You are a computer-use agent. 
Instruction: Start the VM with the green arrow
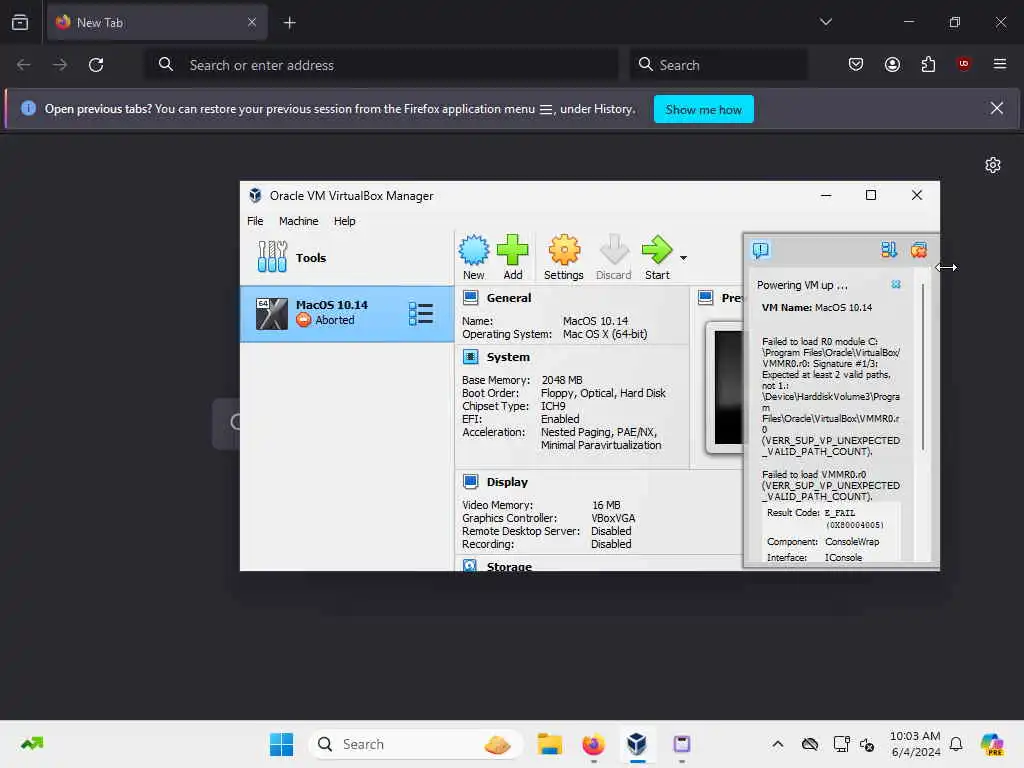coord(657,257)
